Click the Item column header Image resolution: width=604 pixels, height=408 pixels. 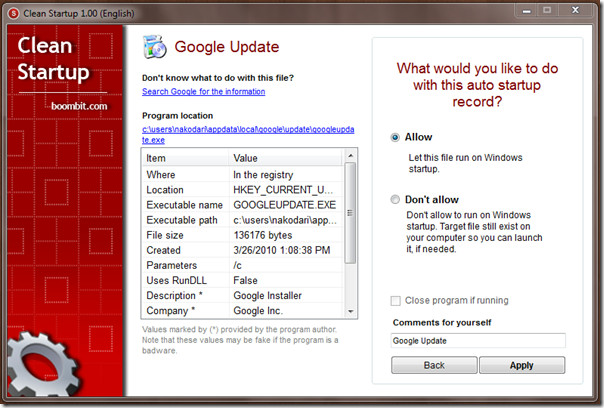[x=185, y=158]
